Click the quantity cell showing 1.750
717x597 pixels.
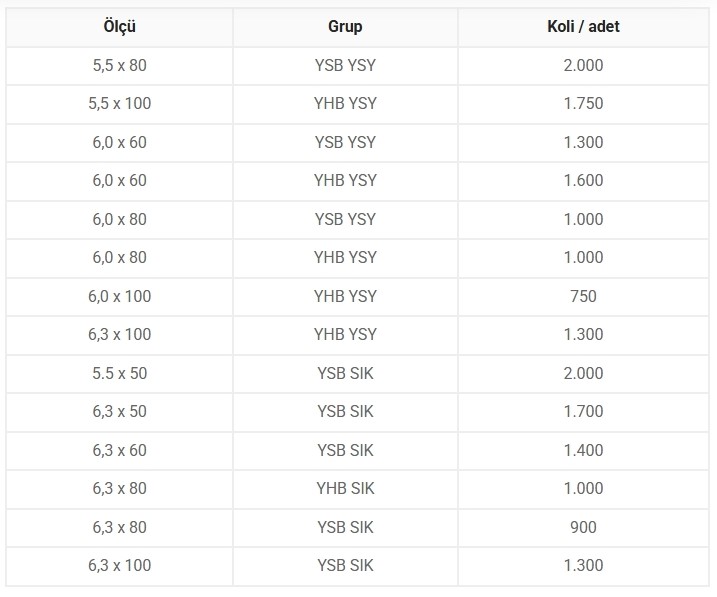coord(583,104)
